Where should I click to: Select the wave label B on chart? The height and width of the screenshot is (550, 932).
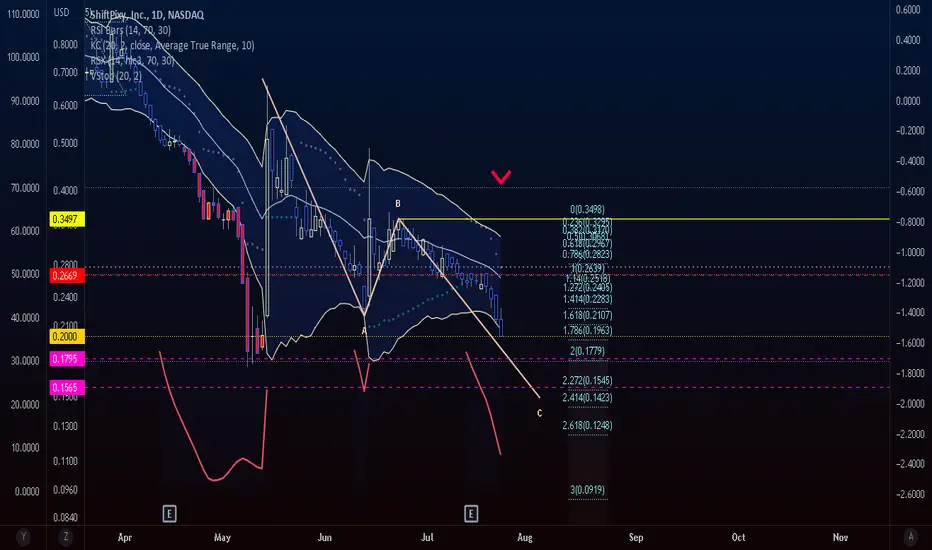point(398,203)
